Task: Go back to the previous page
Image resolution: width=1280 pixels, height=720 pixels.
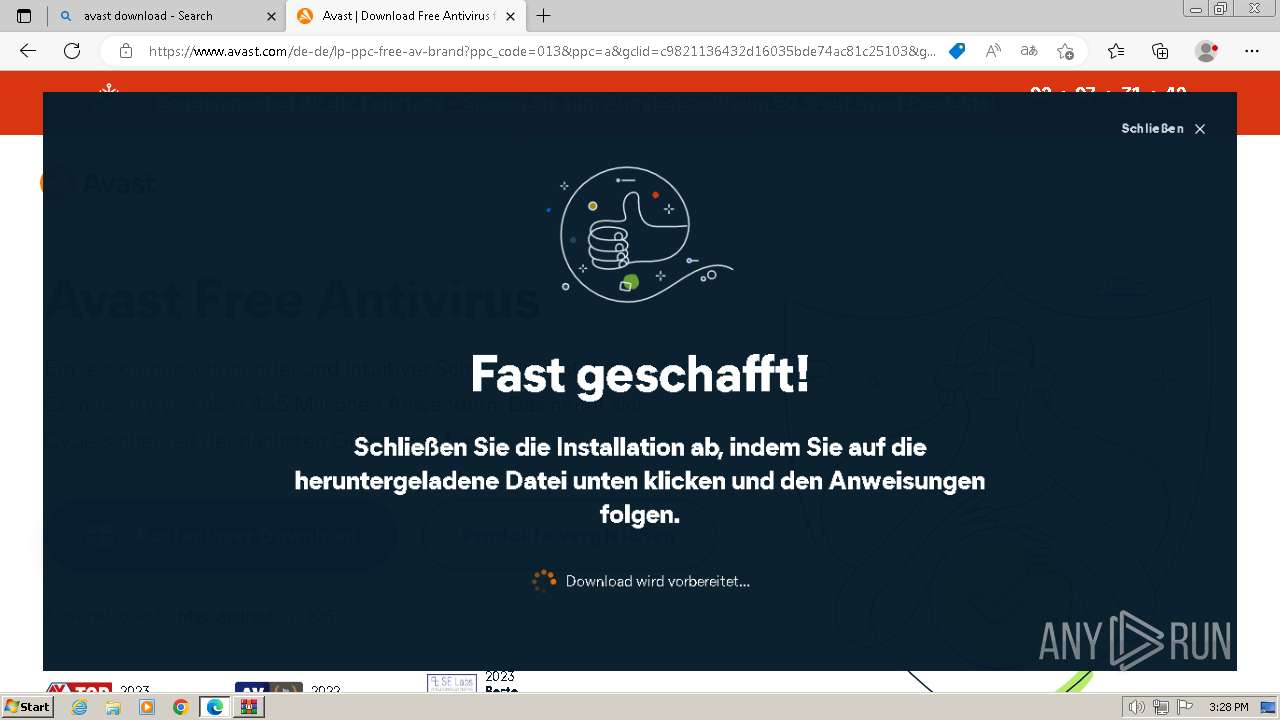Action: (x=28, y=51)
